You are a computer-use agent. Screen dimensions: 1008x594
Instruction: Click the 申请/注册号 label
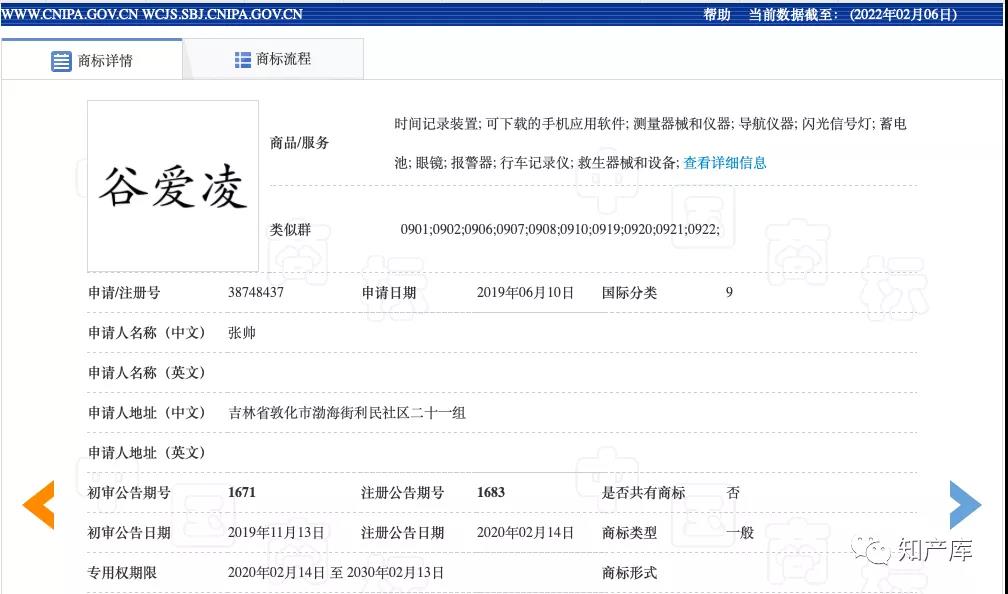click(x=124, y=292)
